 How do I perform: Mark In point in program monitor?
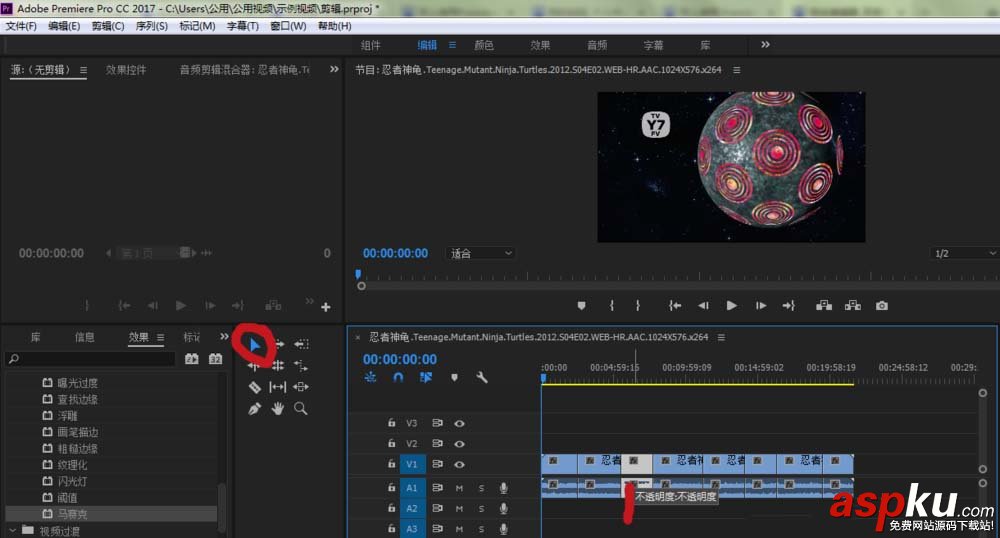point(611,306)
